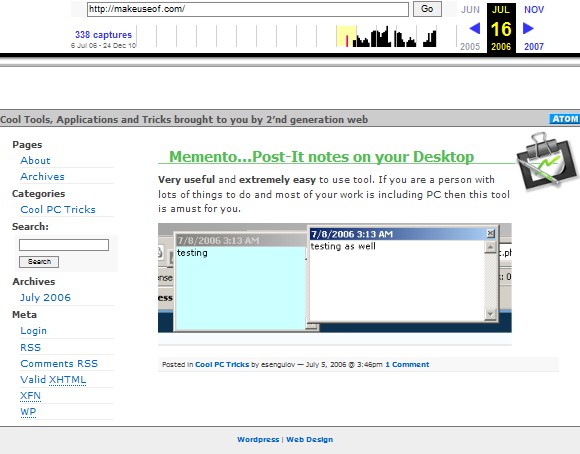Open Cool PC Tricks link in post footer
The width and height of the screenshot is (580, 454).
point(222,364)
